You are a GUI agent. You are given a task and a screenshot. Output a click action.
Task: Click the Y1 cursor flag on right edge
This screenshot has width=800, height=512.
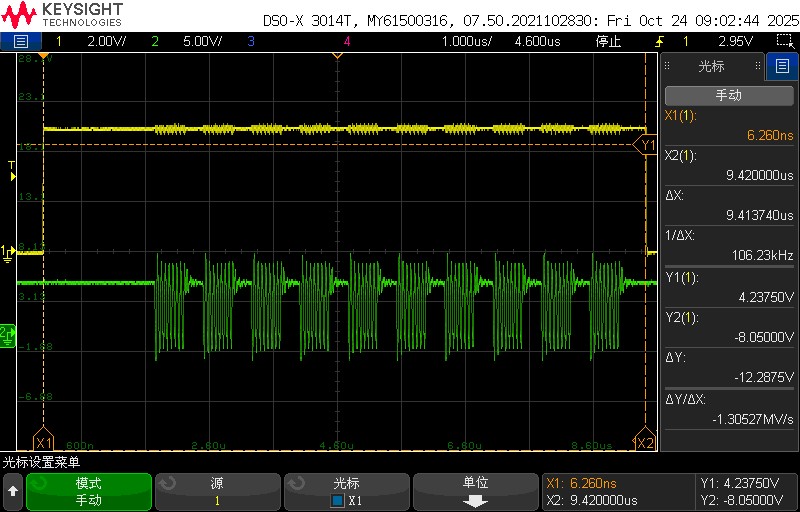tap(646, 146)
